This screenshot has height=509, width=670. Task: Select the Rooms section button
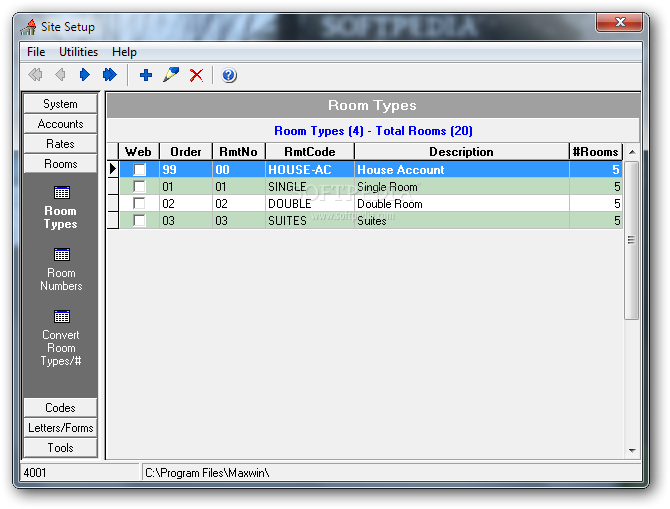60,164
